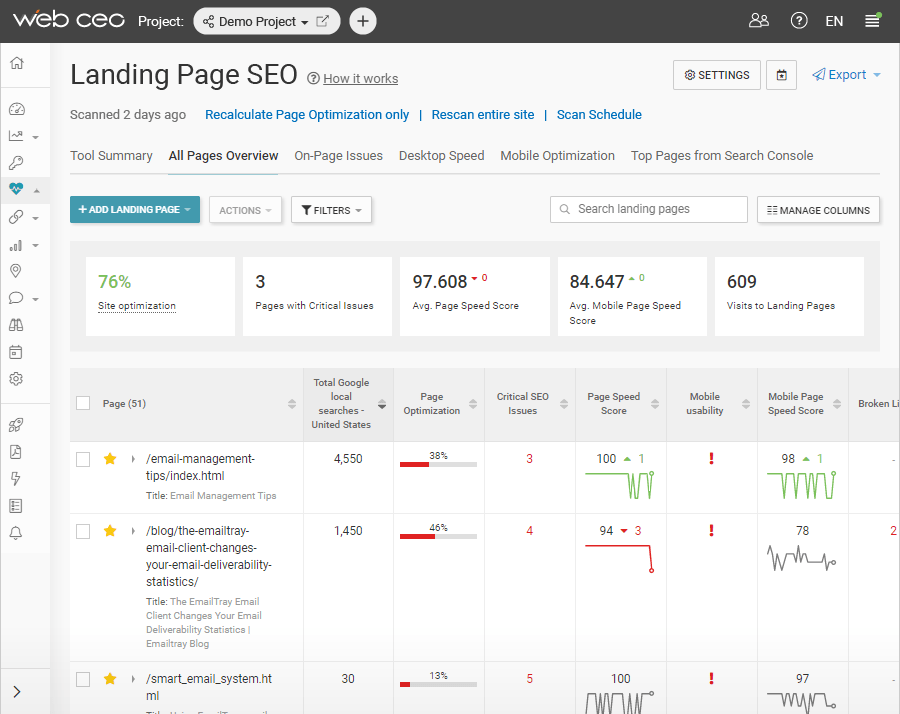Click the Rescan entire site link
Viewport: 900px width, 714px height.
coord(483,115)
